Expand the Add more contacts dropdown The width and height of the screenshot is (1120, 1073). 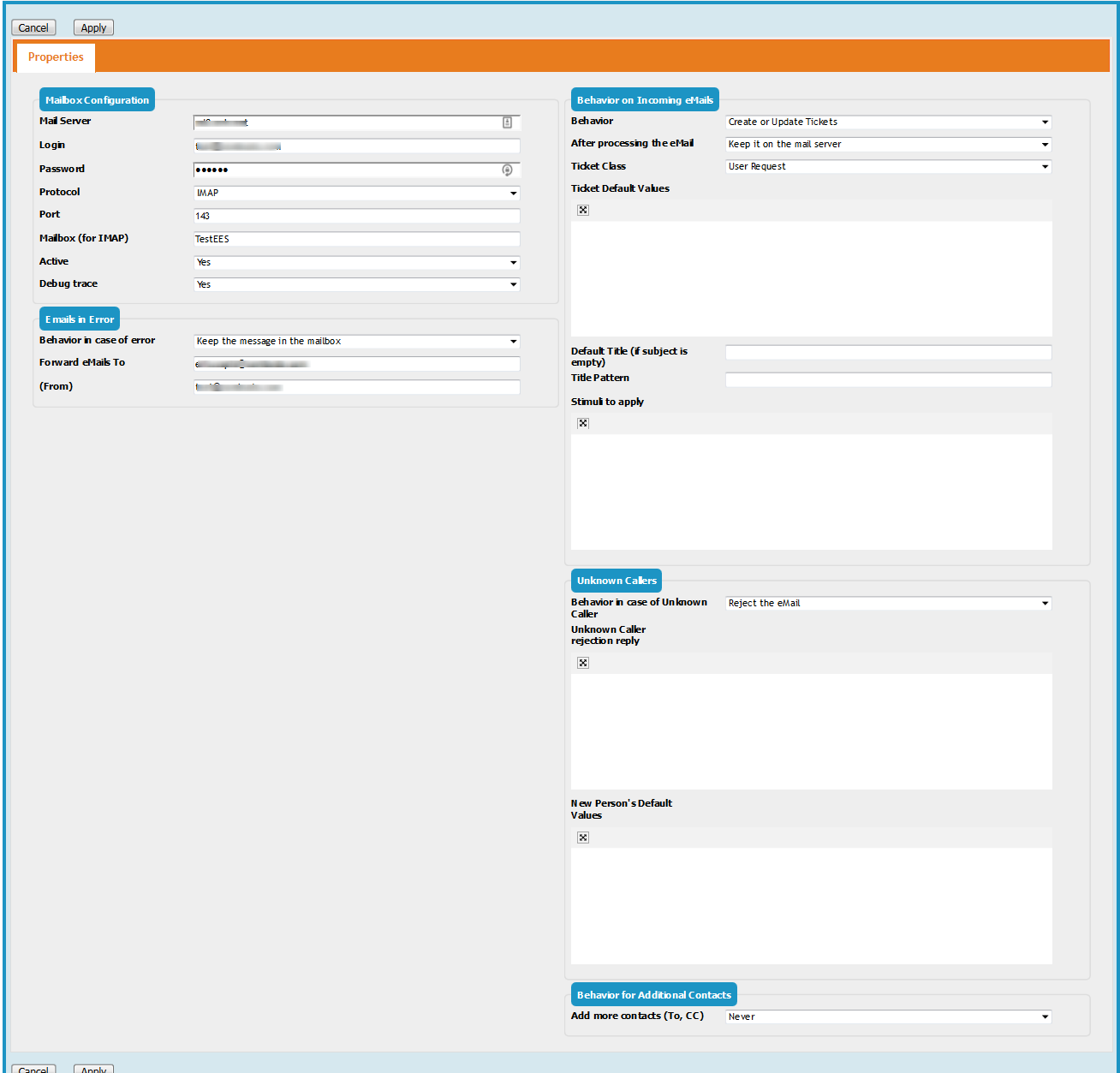(x=888, y=1017)
